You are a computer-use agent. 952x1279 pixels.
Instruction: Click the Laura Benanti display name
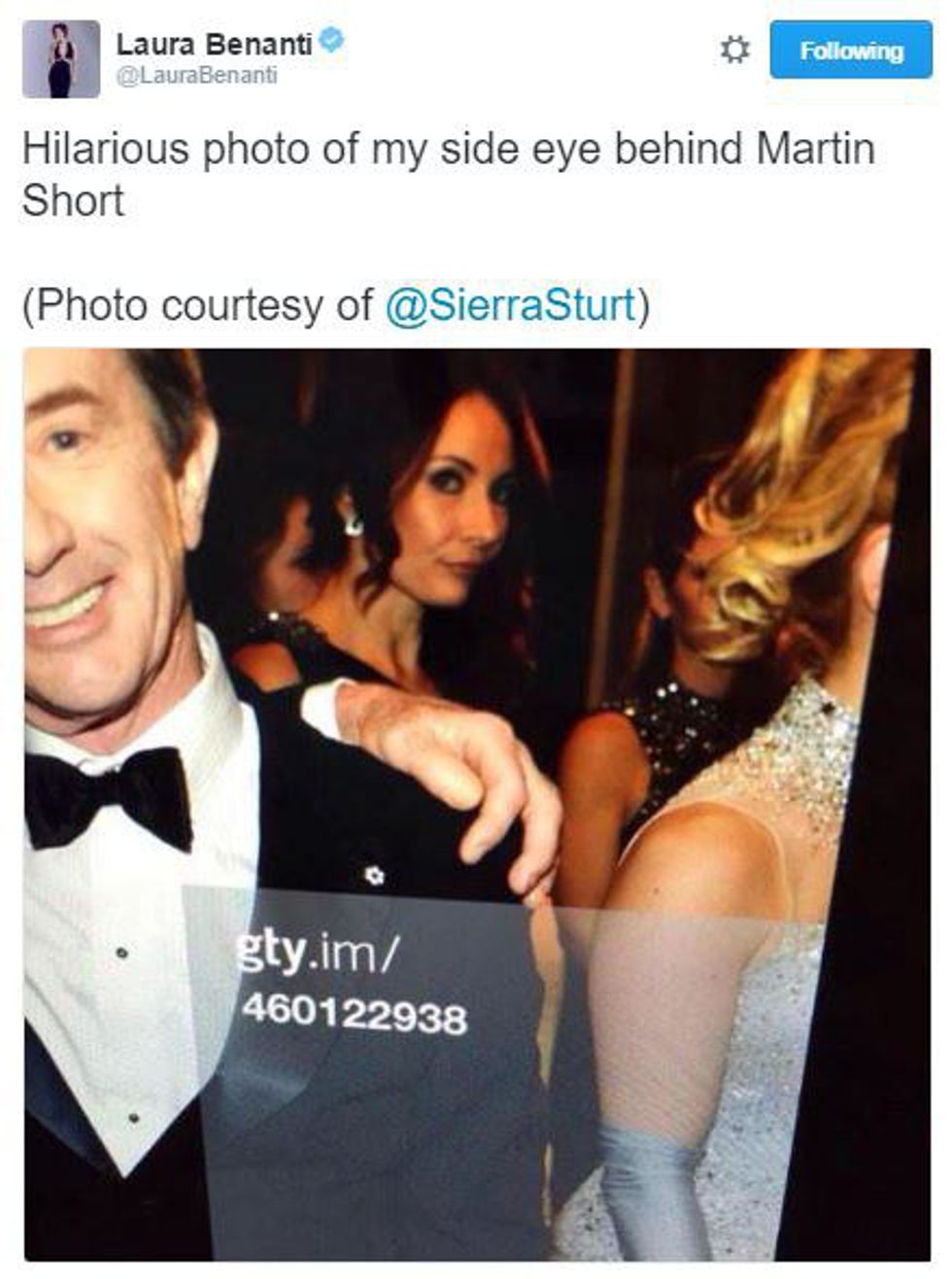click(214, 43)
